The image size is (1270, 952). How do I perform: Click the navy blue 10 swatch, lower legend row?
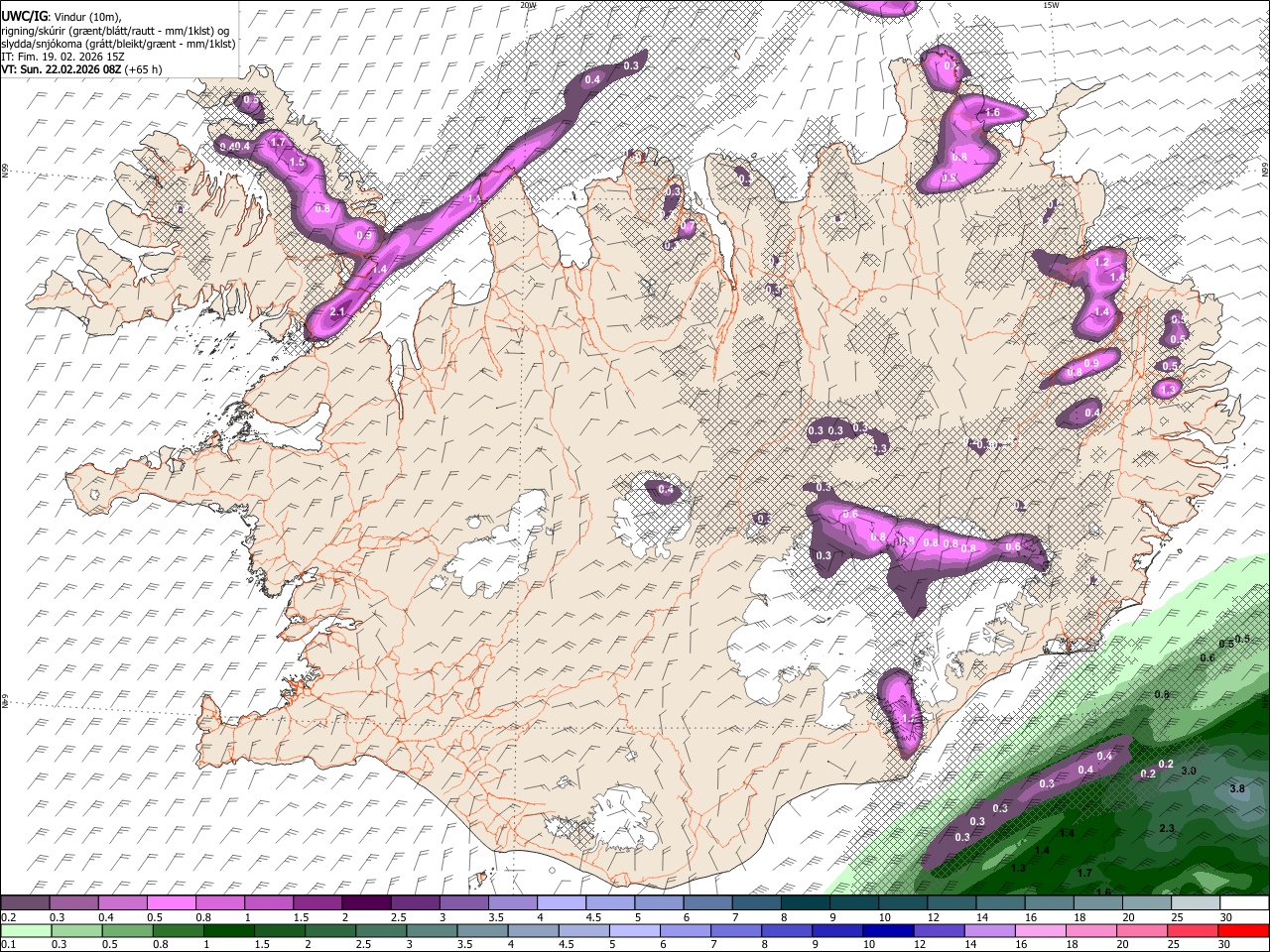[888, 931]
